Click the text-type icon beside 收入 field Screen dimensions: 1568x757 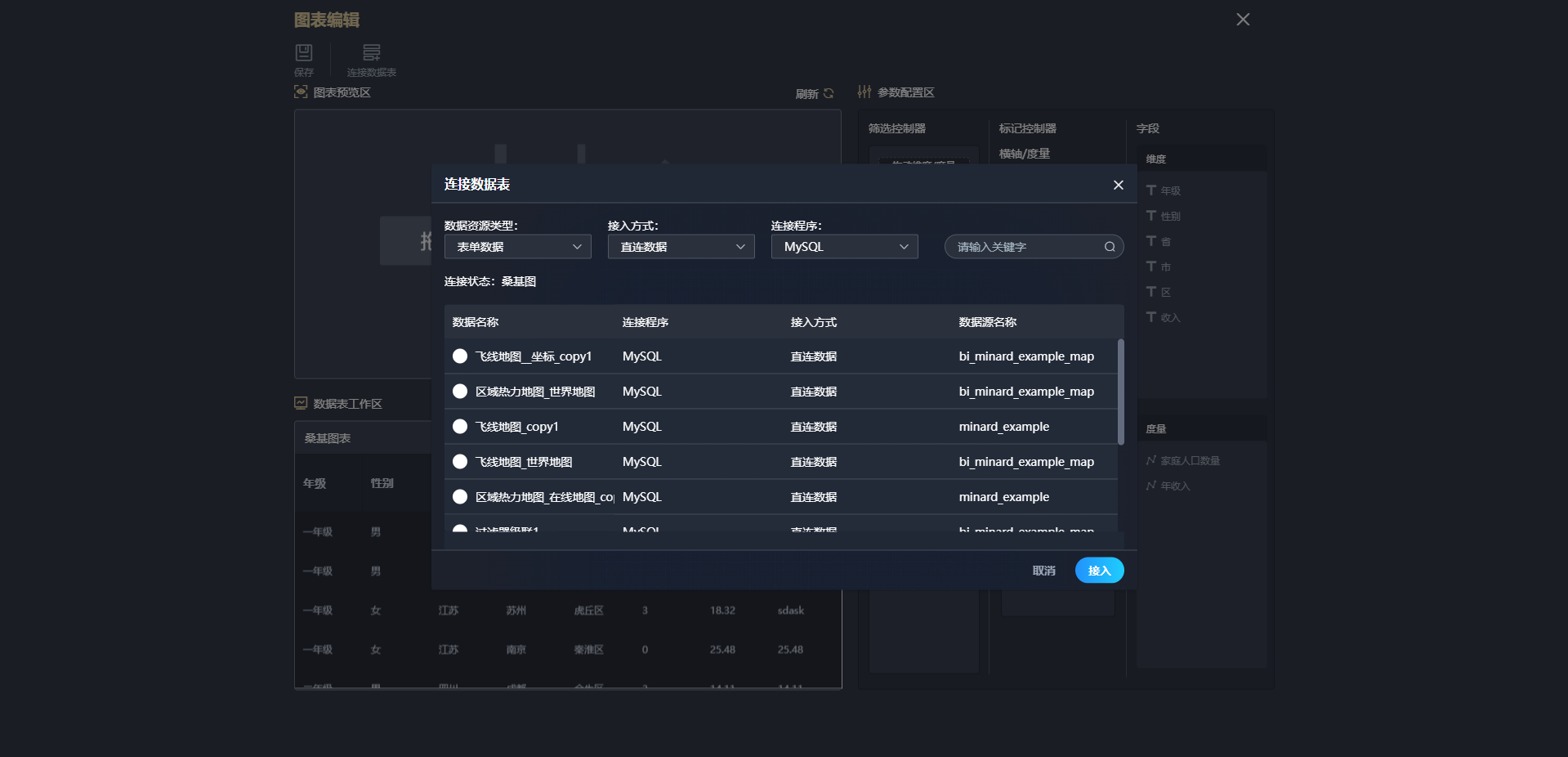click(x=1151, y=316)
